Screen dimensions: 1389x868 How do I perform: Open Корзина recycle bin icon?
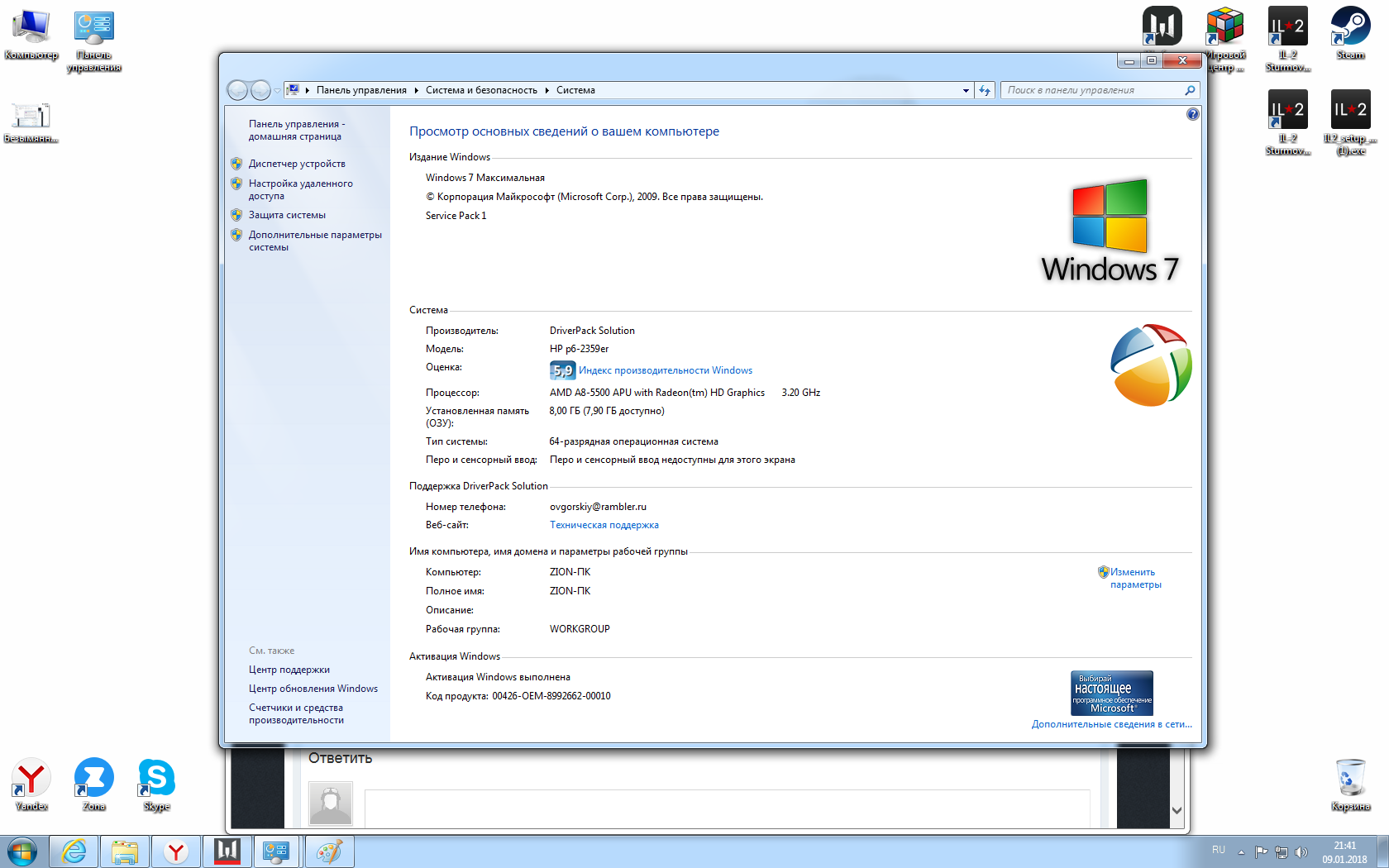point(1350,785)
